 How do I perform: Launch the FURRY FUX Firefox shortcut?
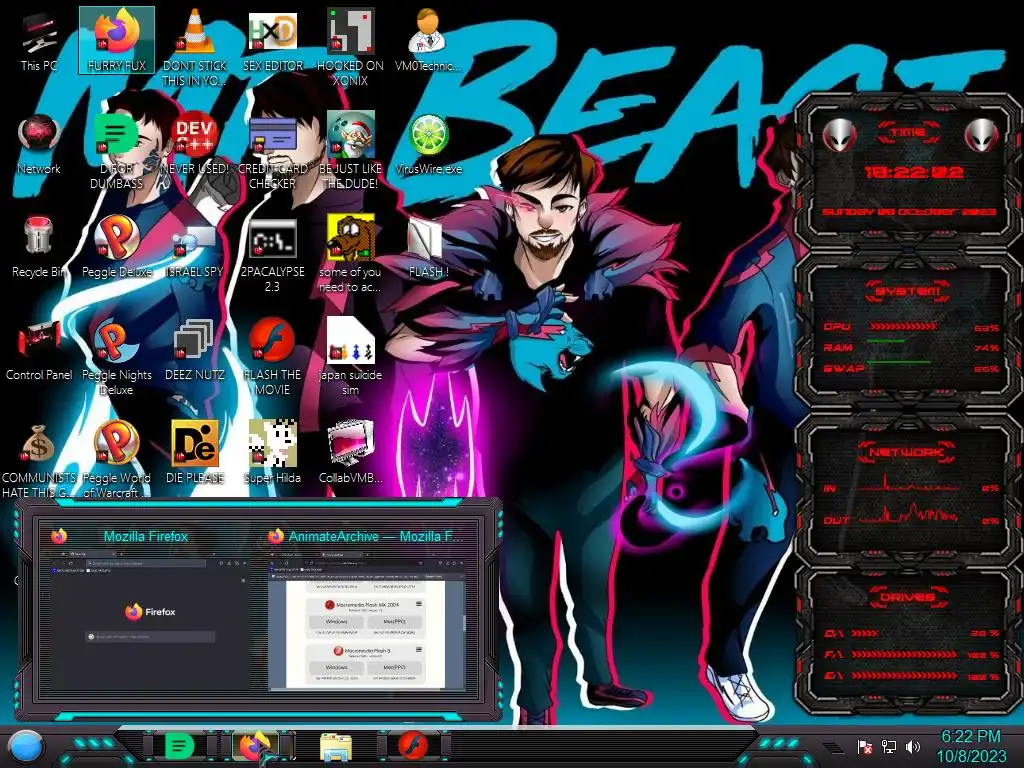117,40
